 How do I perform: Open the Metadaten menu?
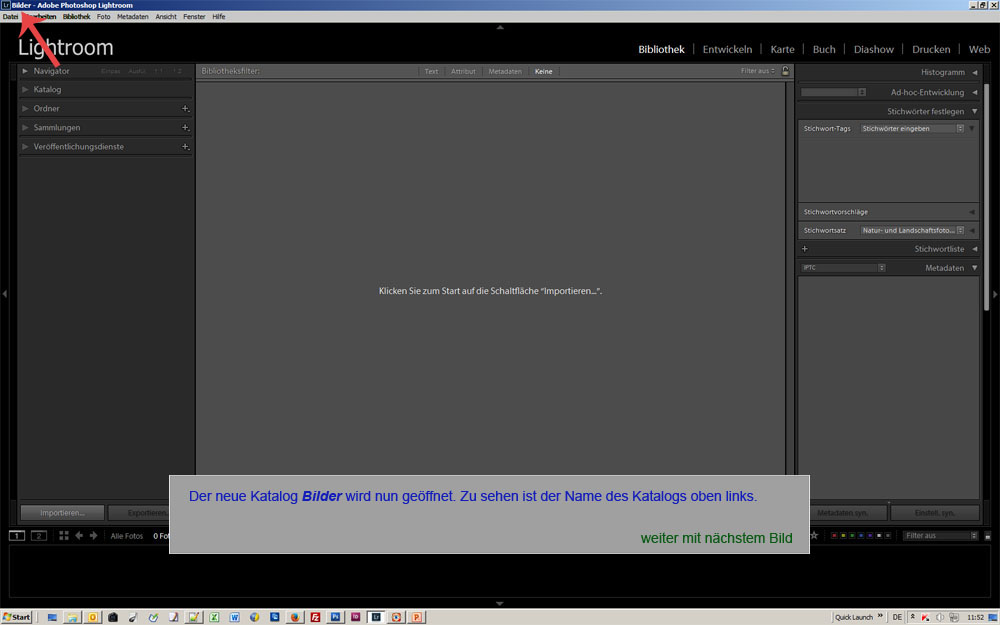(132, 17)
